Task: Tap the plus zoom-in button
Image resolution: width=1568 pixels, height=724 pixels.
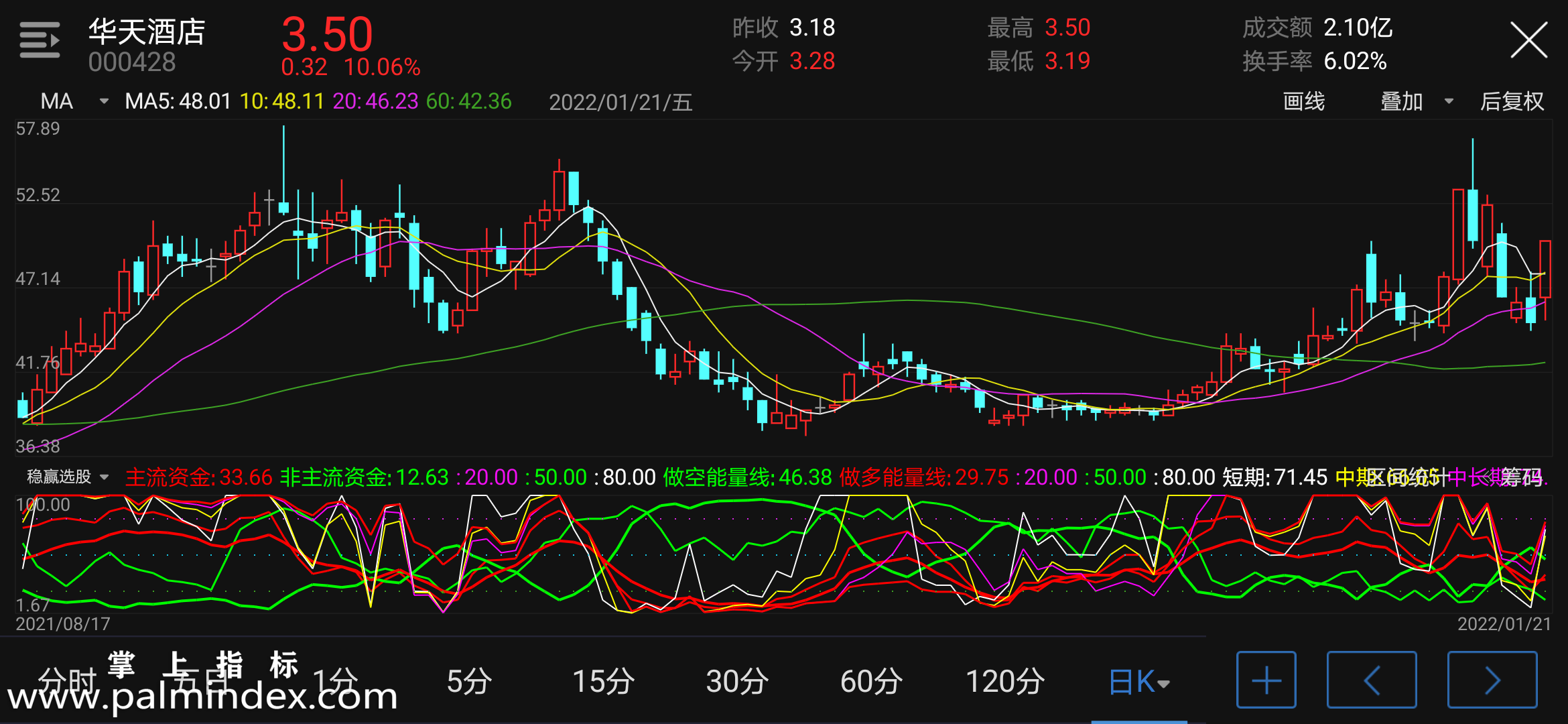Action: 1266,680
